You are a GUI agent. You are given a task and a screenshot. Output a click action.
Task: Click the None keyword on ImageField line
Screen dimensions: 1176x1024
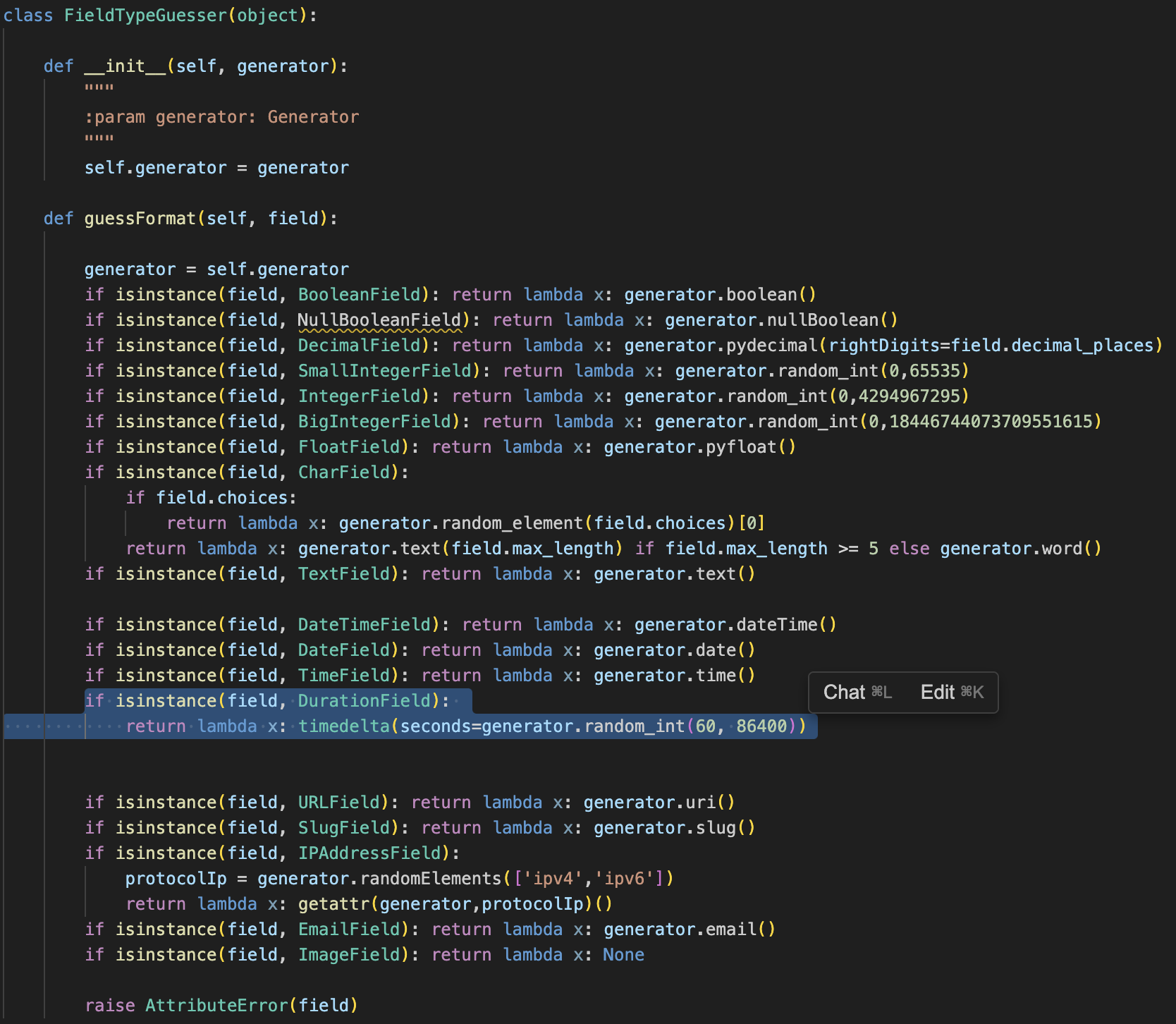coord(623,955)
